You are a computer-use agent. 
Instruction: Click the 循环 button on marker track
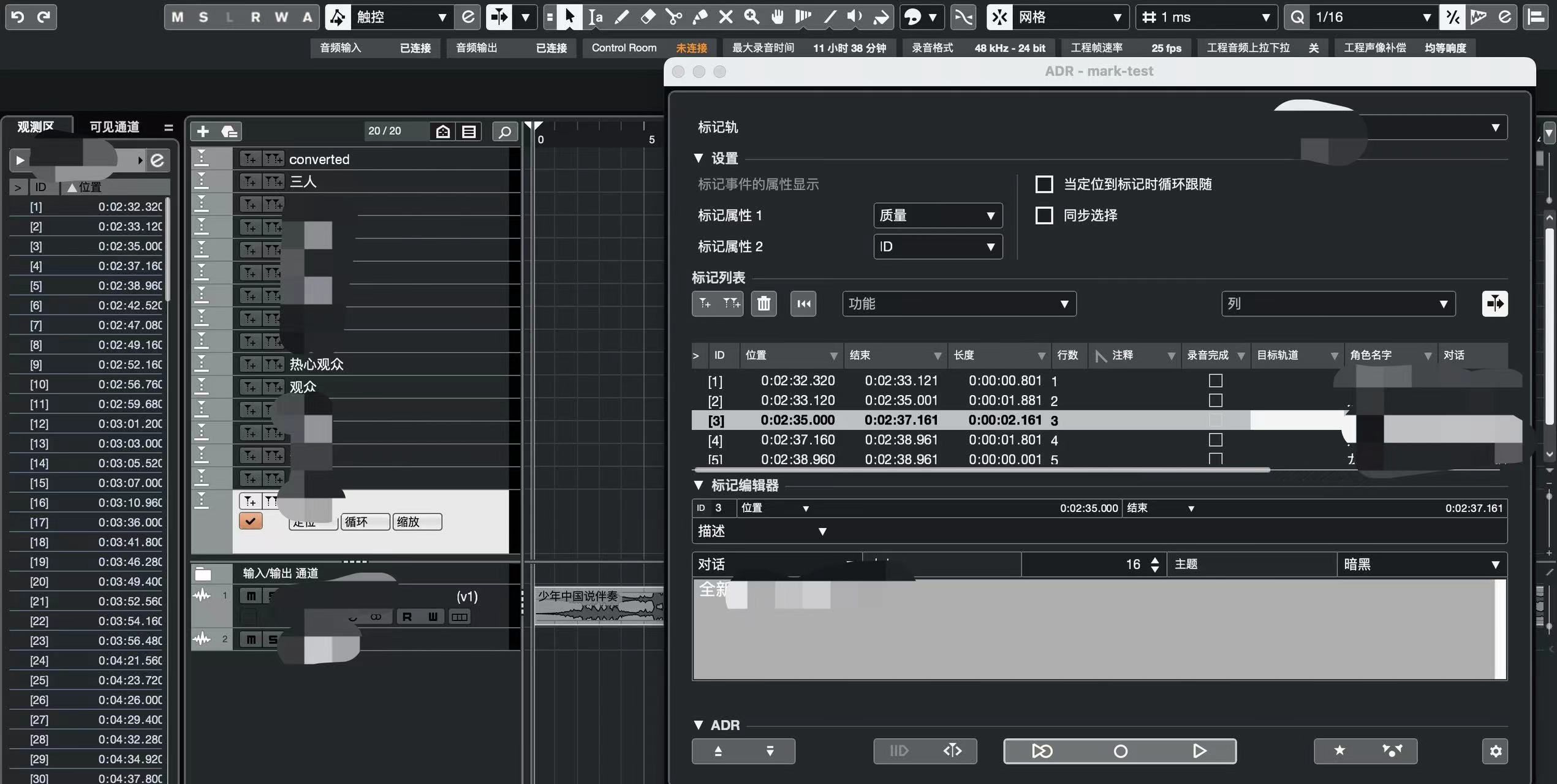(x=365, y=522)
